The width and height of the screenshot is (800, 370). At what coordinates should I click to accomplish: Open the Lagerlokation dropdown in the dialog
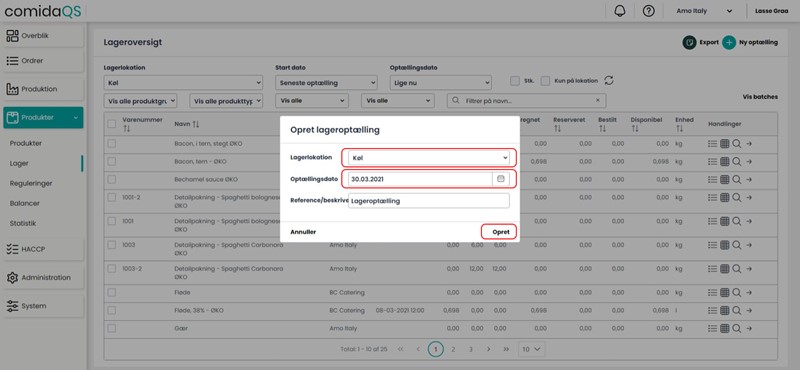[x=429, y=158]
